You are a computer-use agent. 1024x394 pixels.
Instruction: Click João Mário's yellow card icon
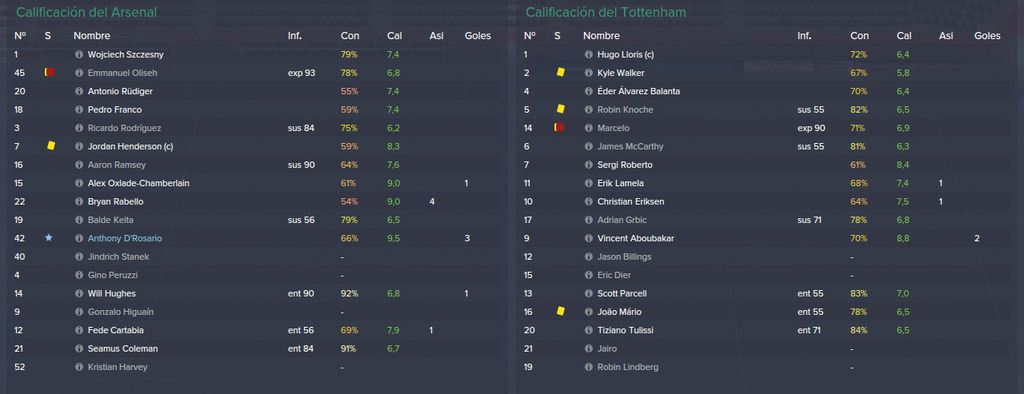tap(560, 312)
